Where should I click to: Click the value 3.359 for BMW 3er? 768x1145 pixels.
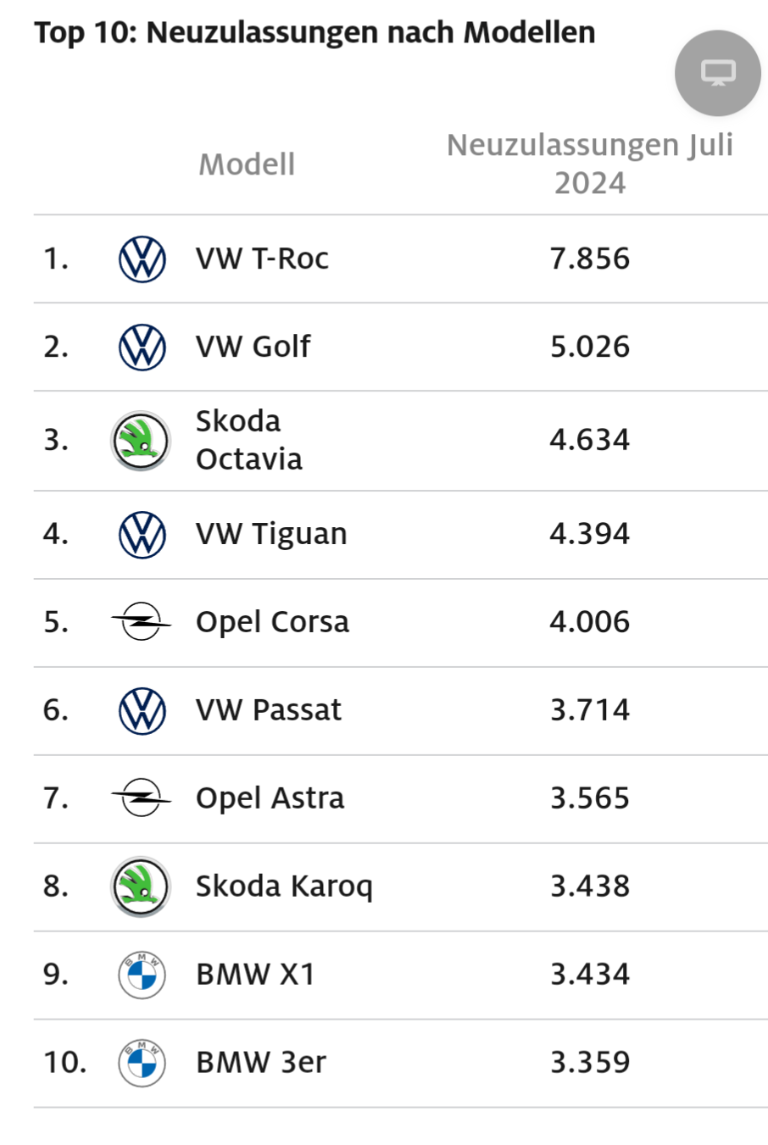coord(590,1062)
